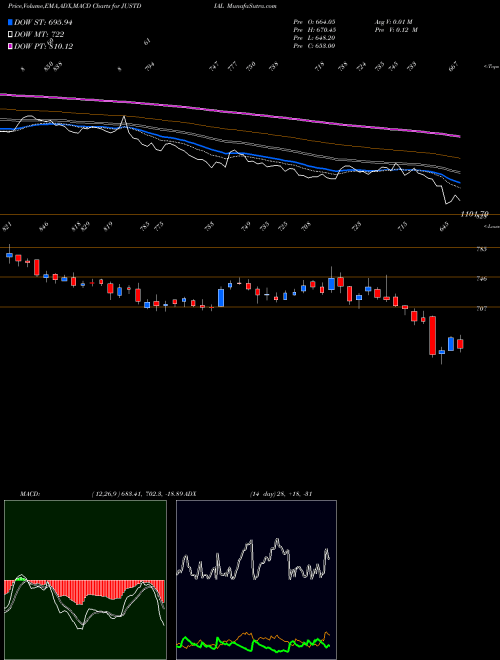
Task: Click the MACD panel heading label
Action: pyautogui.click(x=29, y=493)
